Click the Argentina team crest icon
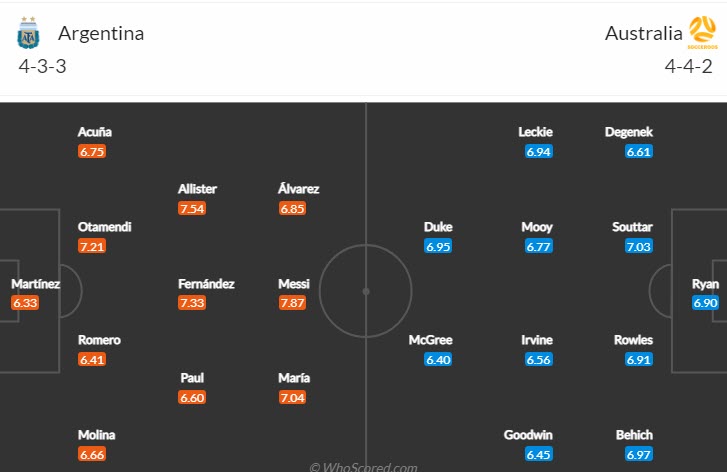The width and height of the screenshot is (727, 472). 27,33
